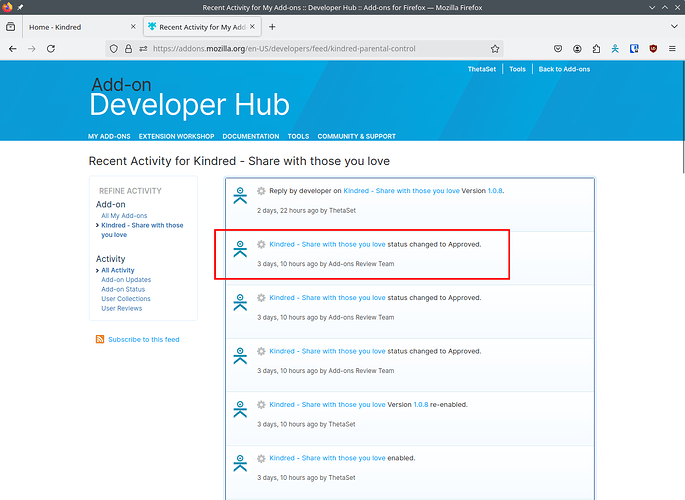Viewport: 685px width, 500px height.
Task: Click Kindred icon beside Reply by developer entry
Action: click(x=240, y=195)
